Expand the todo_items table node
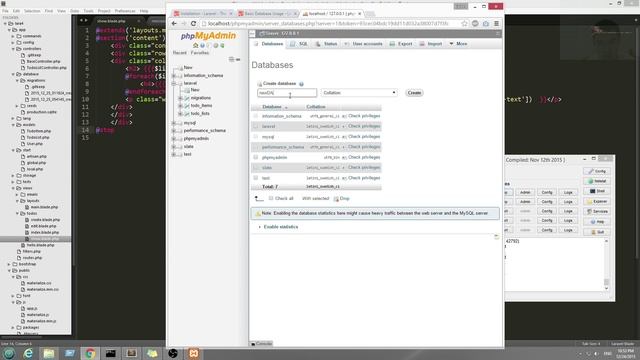Image resolution: width=640 pixels, height=360 pixels. 180,106
